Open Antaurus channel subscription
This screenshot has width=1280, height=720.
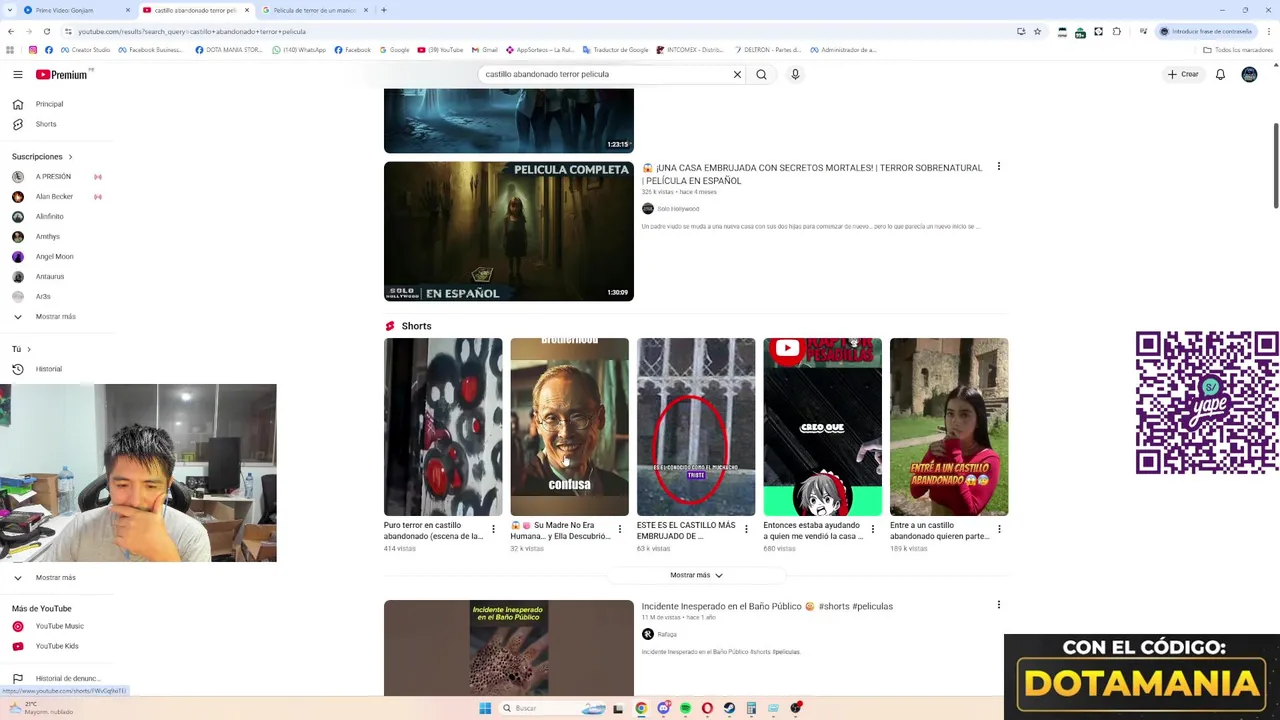[x=50, y=276]
